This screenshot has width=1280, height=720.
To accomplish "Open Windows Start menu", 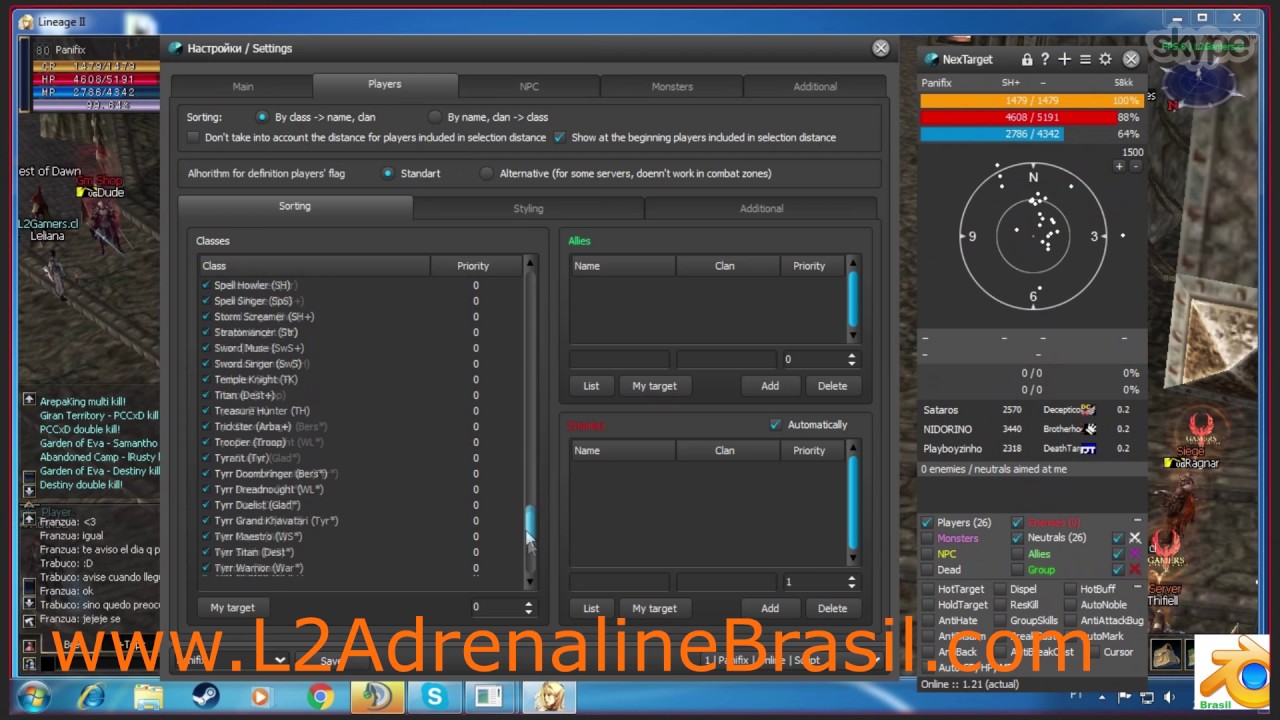I will tap(33, 696).
